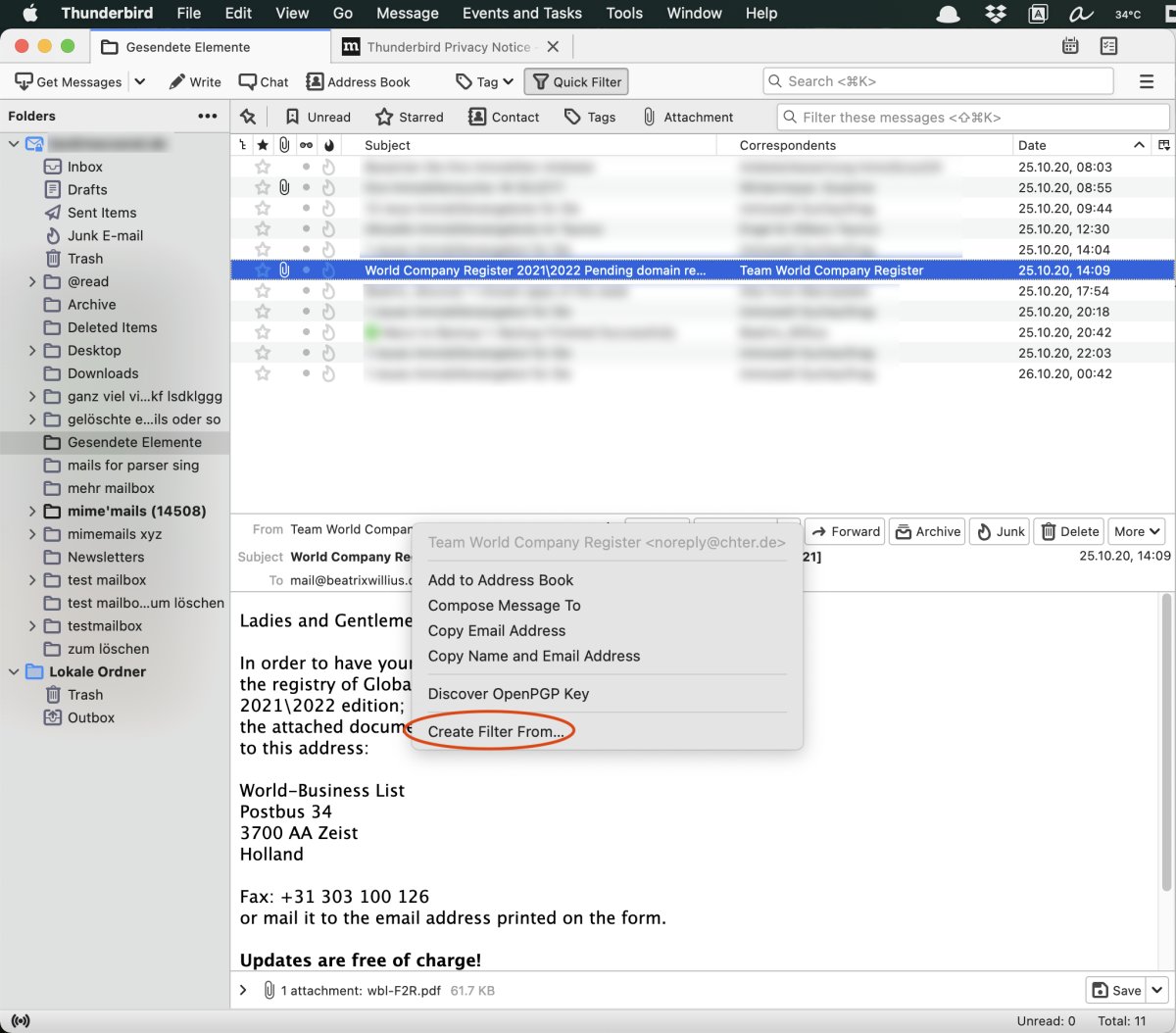Click the global Search field
This screenshot has height=1033, width=1176.
coord(938,81)
